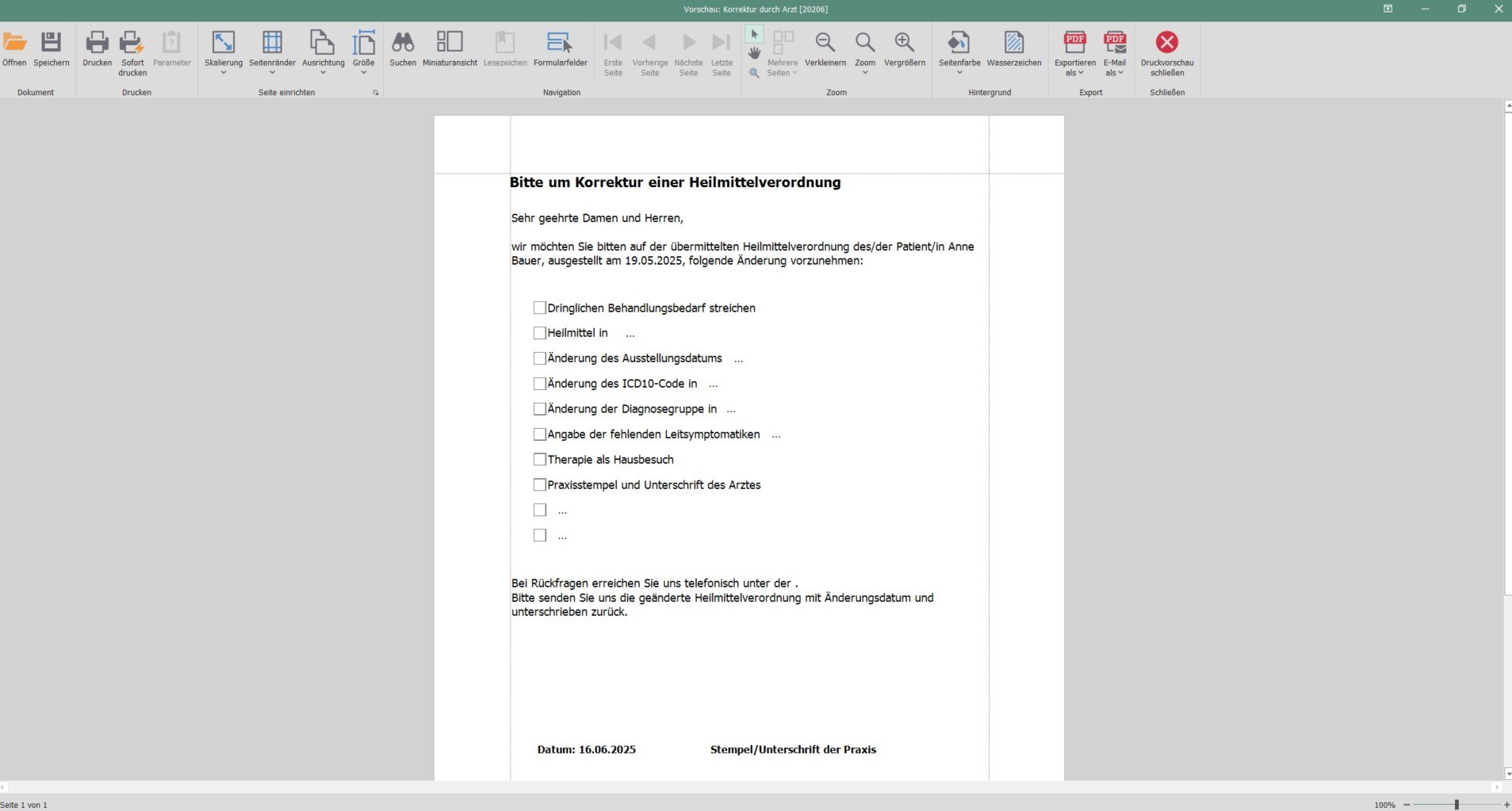Screen dimensions: 1512x811
Task: Select the Verkleinern icon
Action: coord(825,44)
